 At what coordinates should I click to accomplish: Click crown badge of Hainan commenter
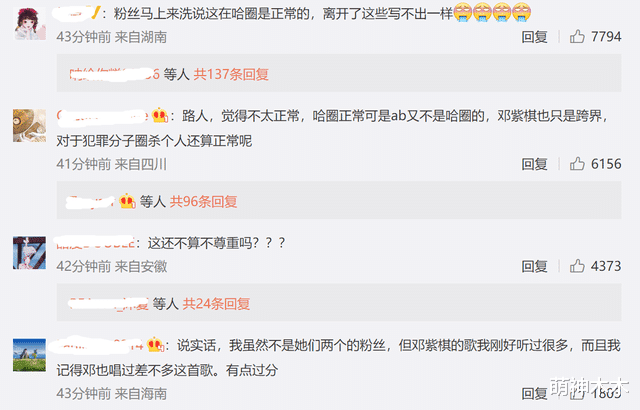pyautogui.click(x=156, y=346)
